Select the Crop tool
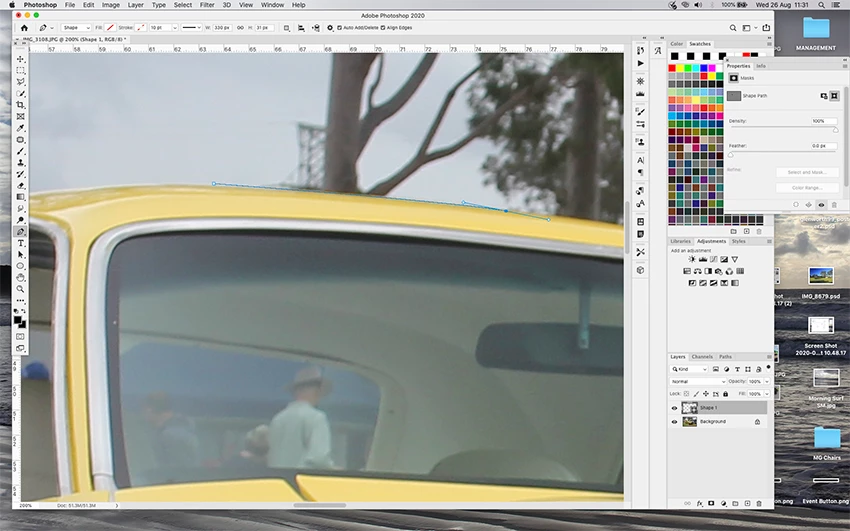The image size is (850, 531). (x=21, y=105)
